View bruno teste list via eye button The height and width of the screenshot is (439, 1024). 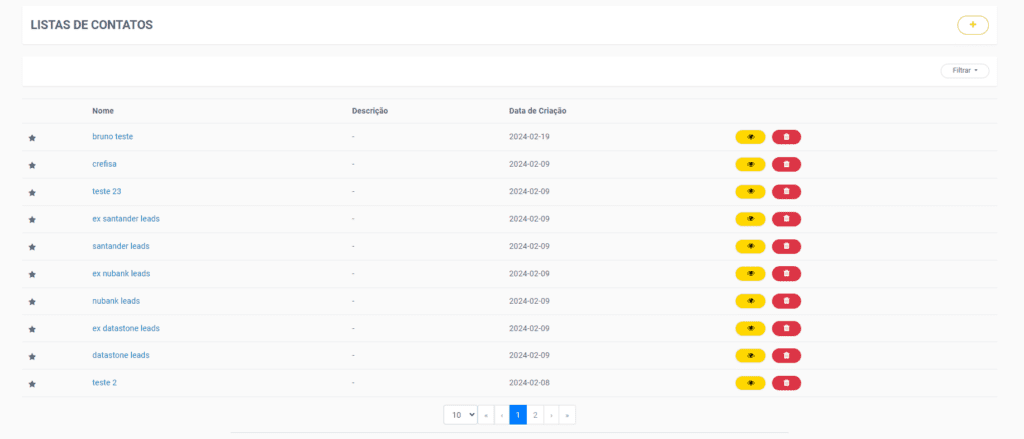(x=750, y=137)
